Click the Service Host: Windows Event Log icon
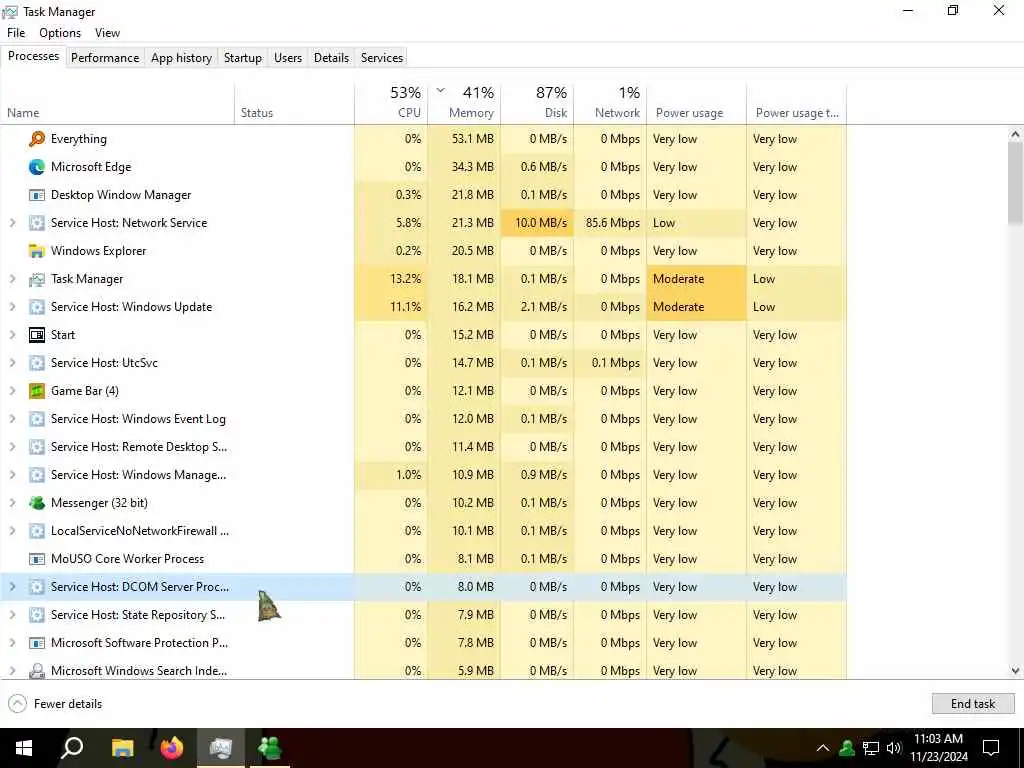 point(37,419)
